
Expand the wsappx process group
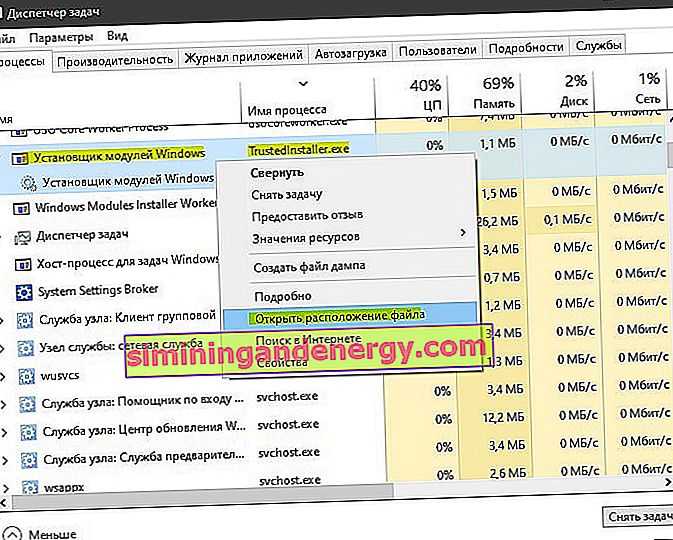click(x=6, y=488)
